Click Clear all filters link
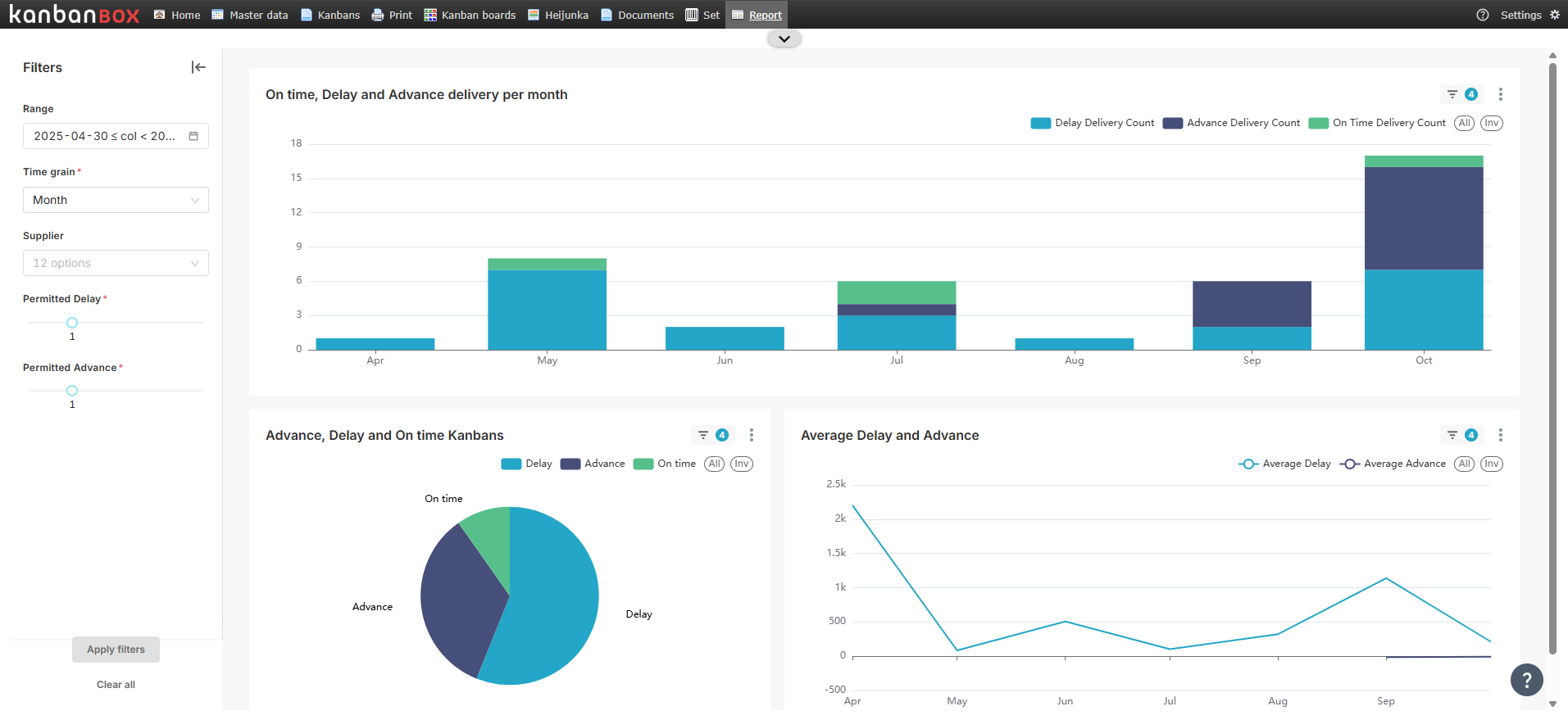 [x=116, y=685]
